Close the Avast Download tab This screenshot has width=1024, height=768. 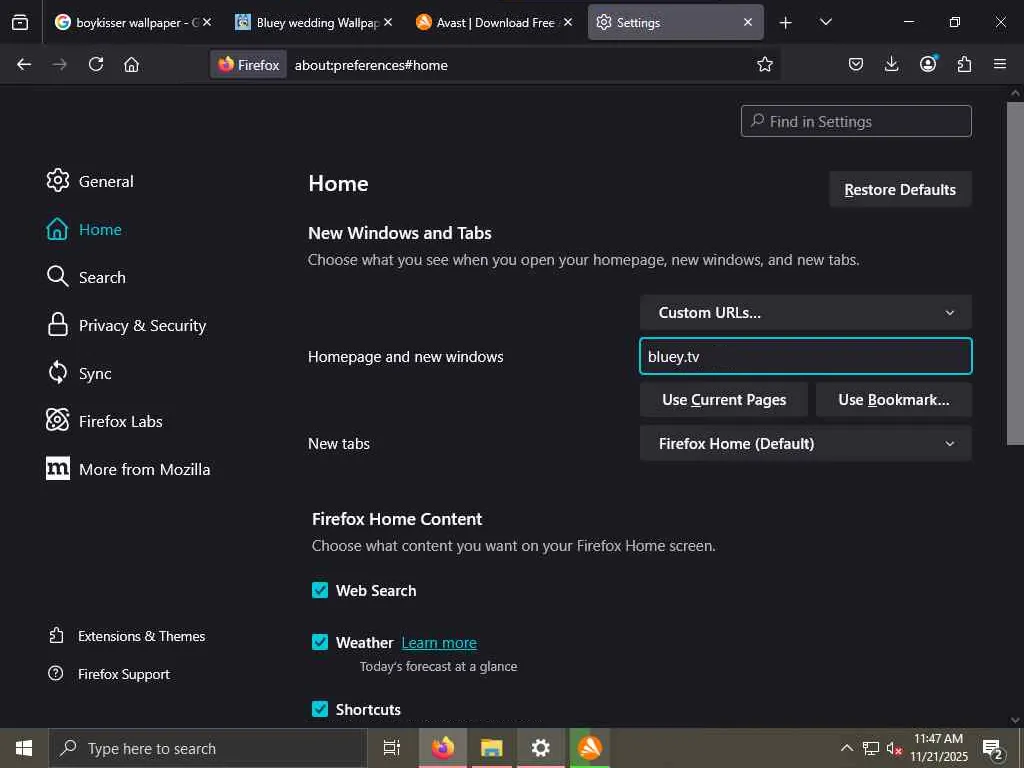pos(568,22)
